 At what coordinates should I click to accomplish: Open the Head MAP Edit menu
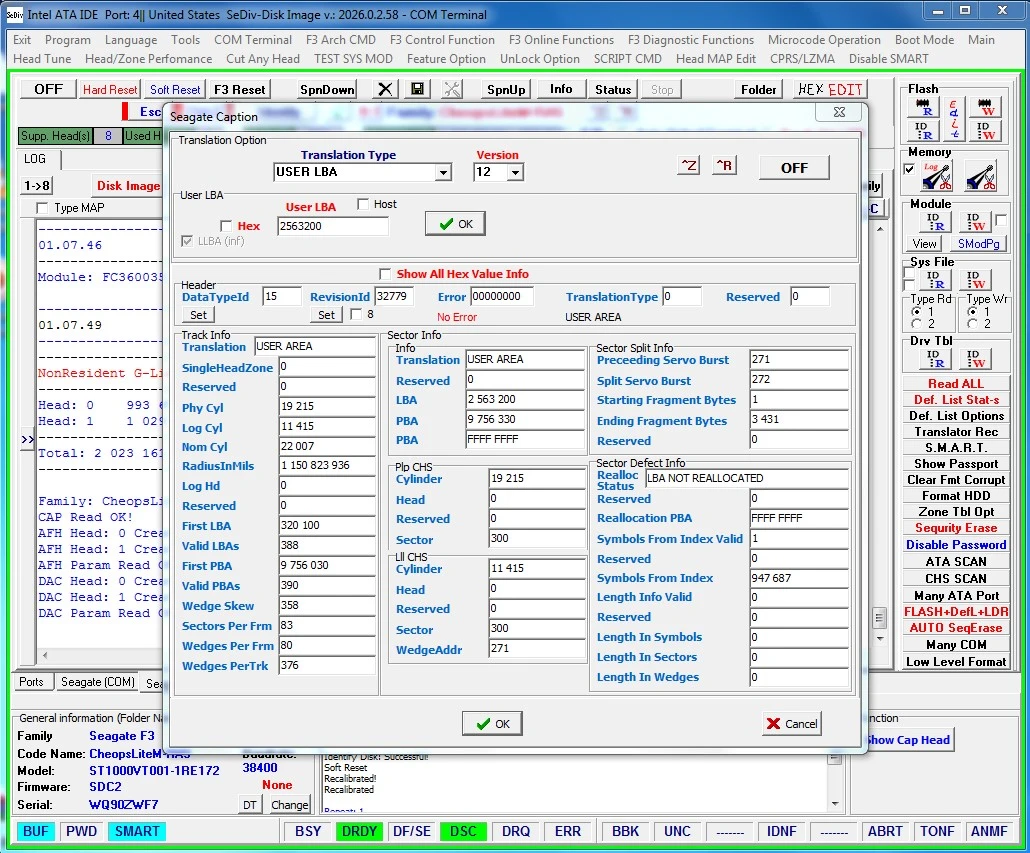coord(715,59)
